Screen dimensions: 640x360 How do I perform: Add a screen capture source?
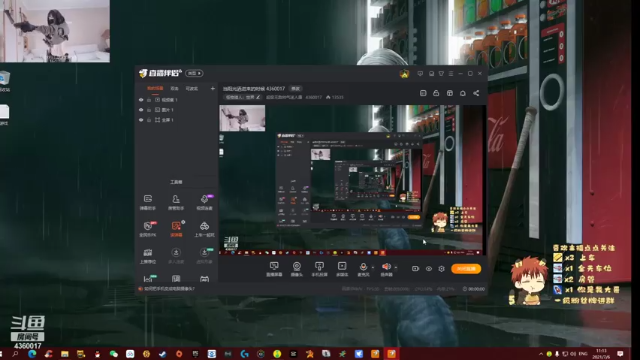(274, 269)
